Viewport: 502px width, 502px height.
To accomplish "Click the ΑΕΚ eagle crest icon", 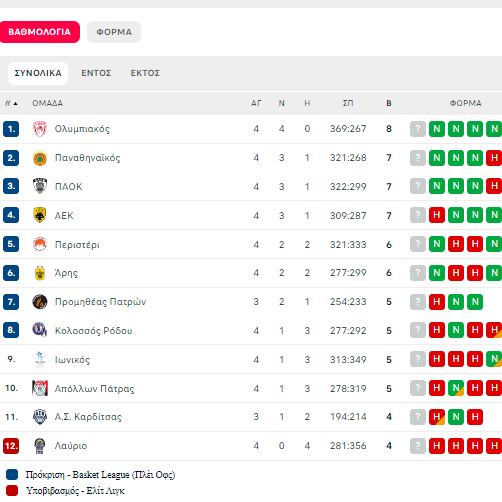I will 40,215.
